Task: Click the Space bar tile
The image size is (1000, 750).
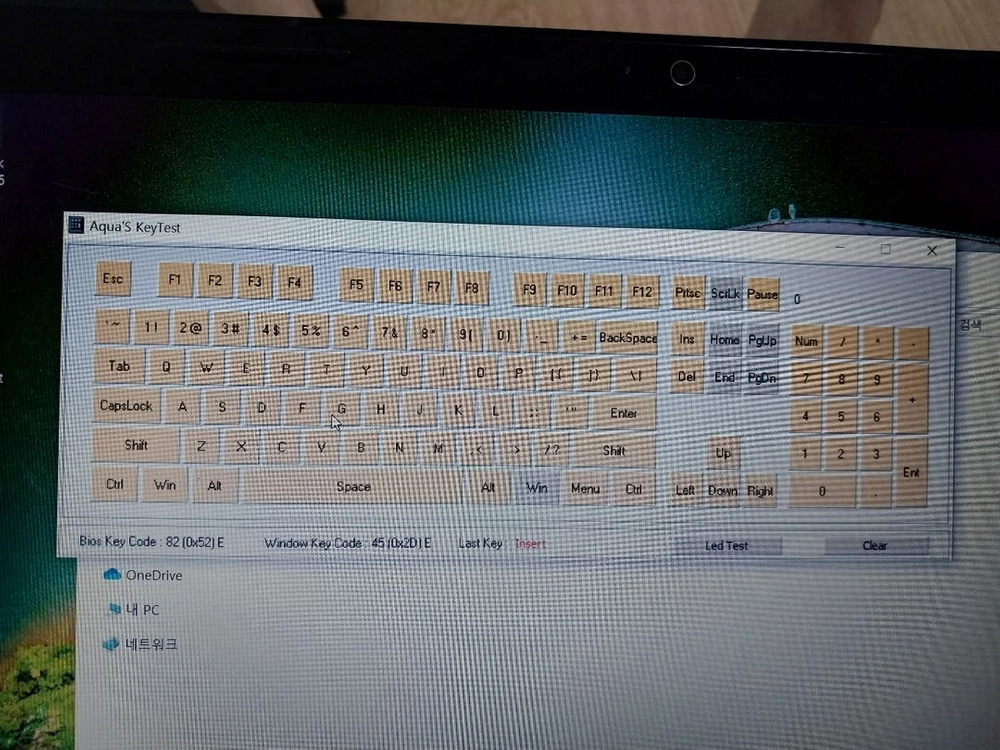Action: tap(353, 487)
